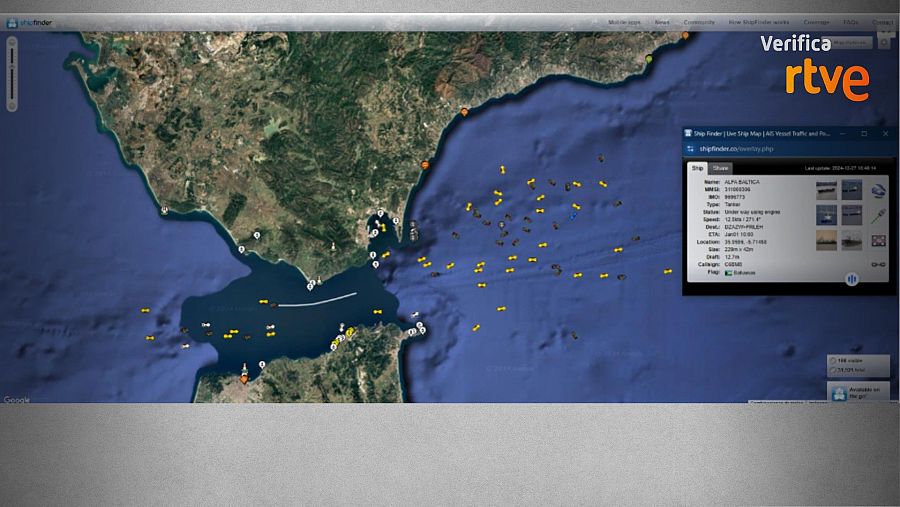Click the clock icon beside the visible count
This screenshot has width=900, height=507.
coord(832,361)
